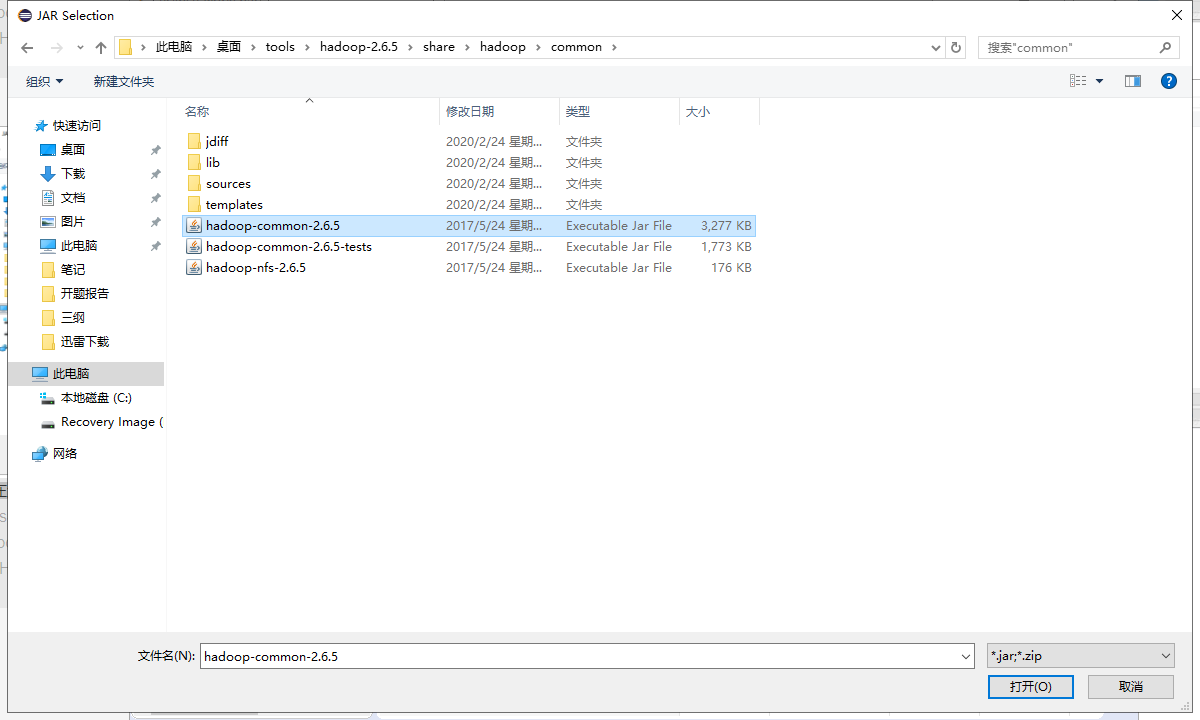Select the sources folder icon
This screenshot has width=1200, height=720.
pos(194,183)
